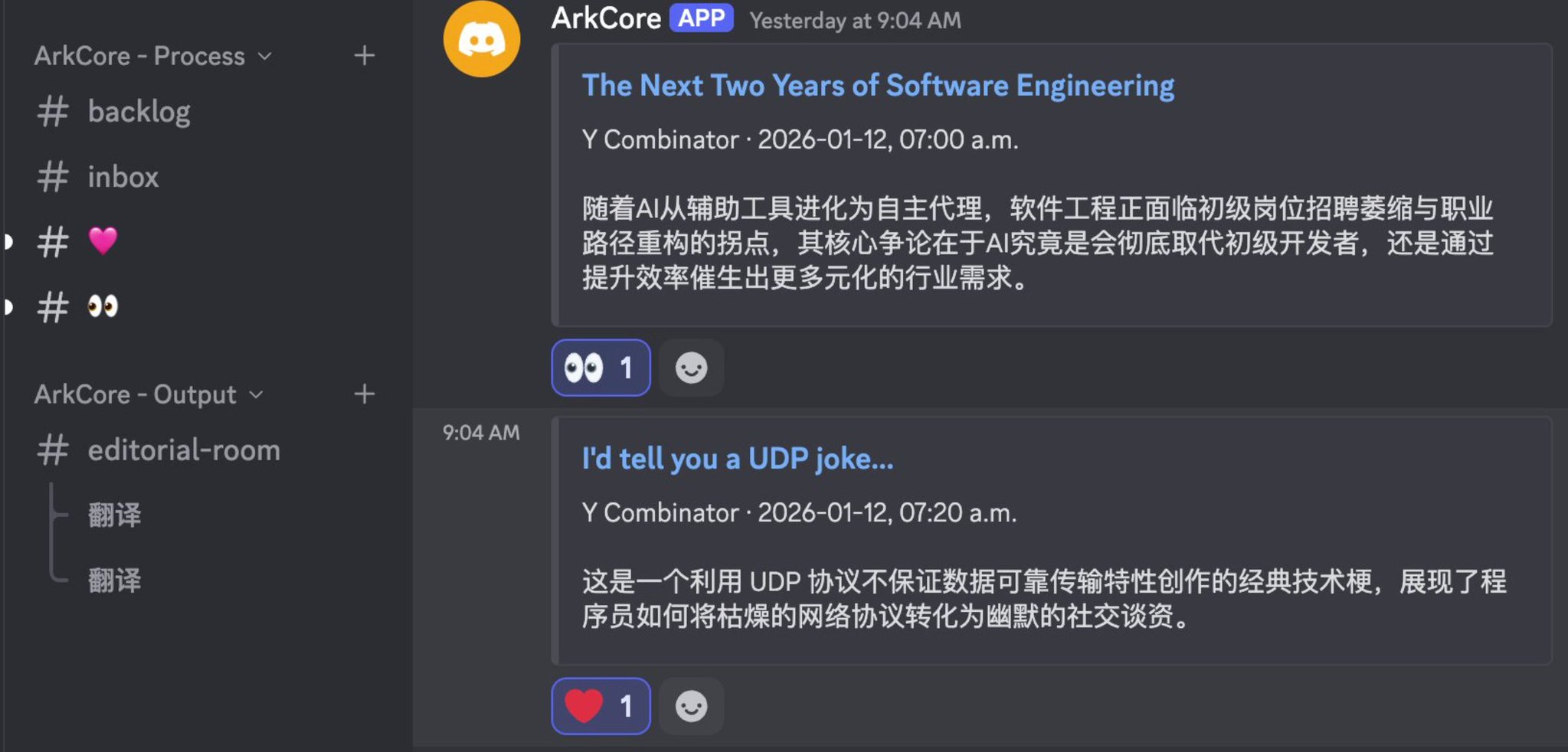Toggle the red heart reaction

(x=601, y=707)
